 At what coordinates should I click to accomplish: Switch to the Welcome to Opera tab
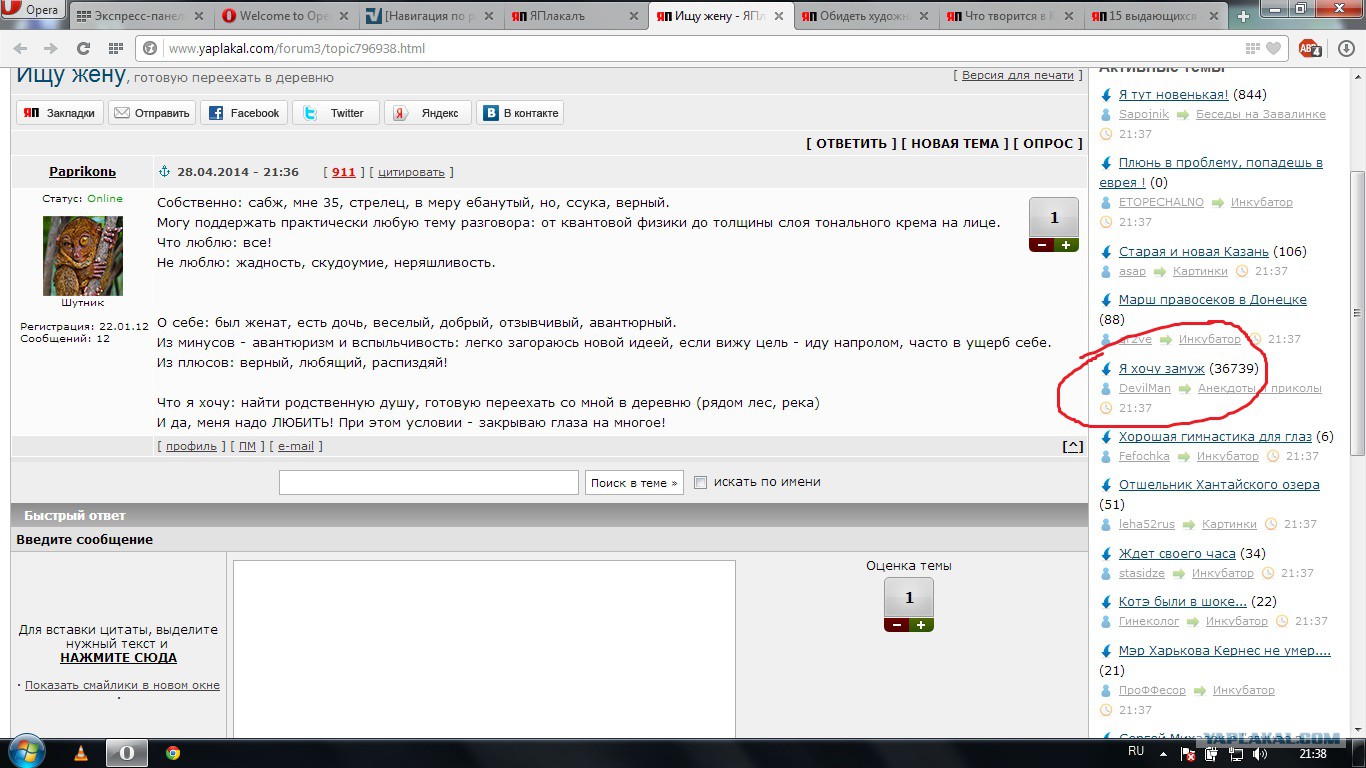coord(285,16)
